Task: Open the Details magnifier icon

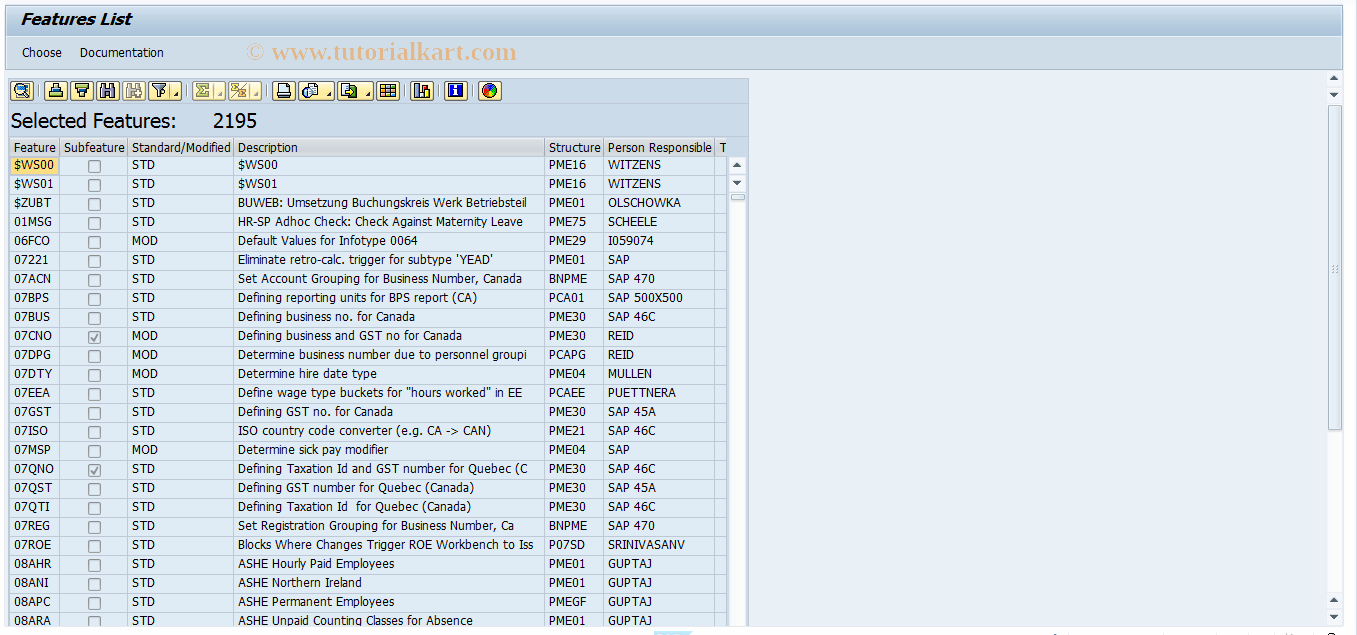Action: [x=21, y=91]
